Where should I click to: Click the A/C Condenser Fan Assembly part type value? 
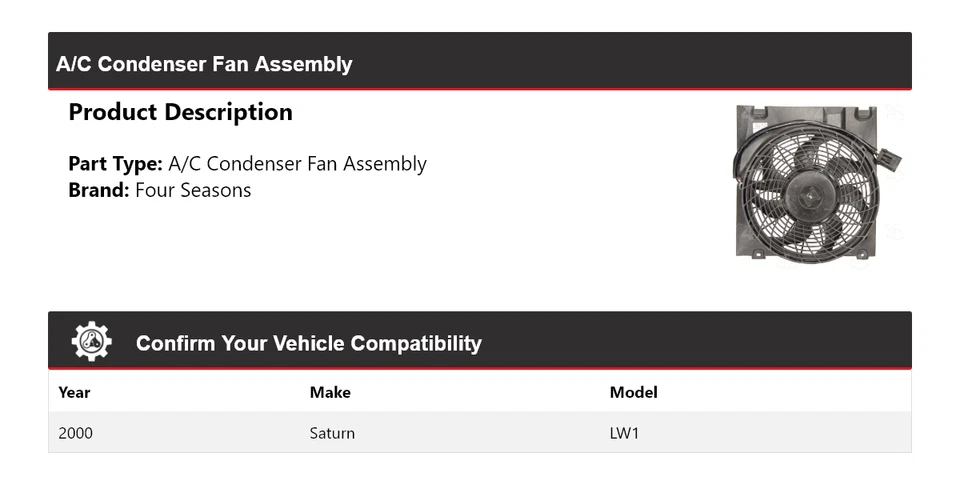tap(297, 164)
